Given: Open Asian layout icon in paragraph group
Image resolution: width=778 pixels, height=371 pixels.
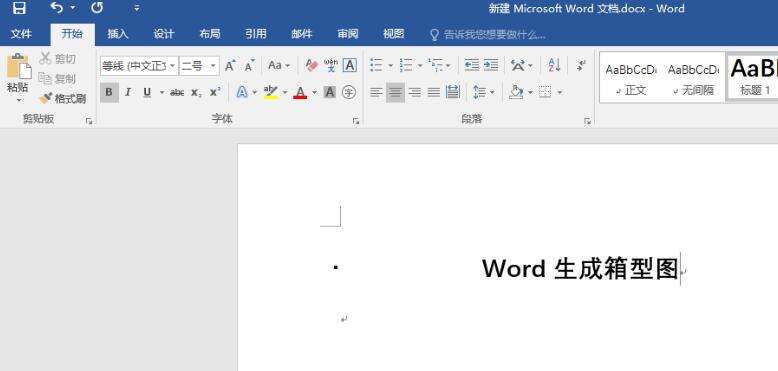Looking at the screenshot, I should [x=518, y=65].
